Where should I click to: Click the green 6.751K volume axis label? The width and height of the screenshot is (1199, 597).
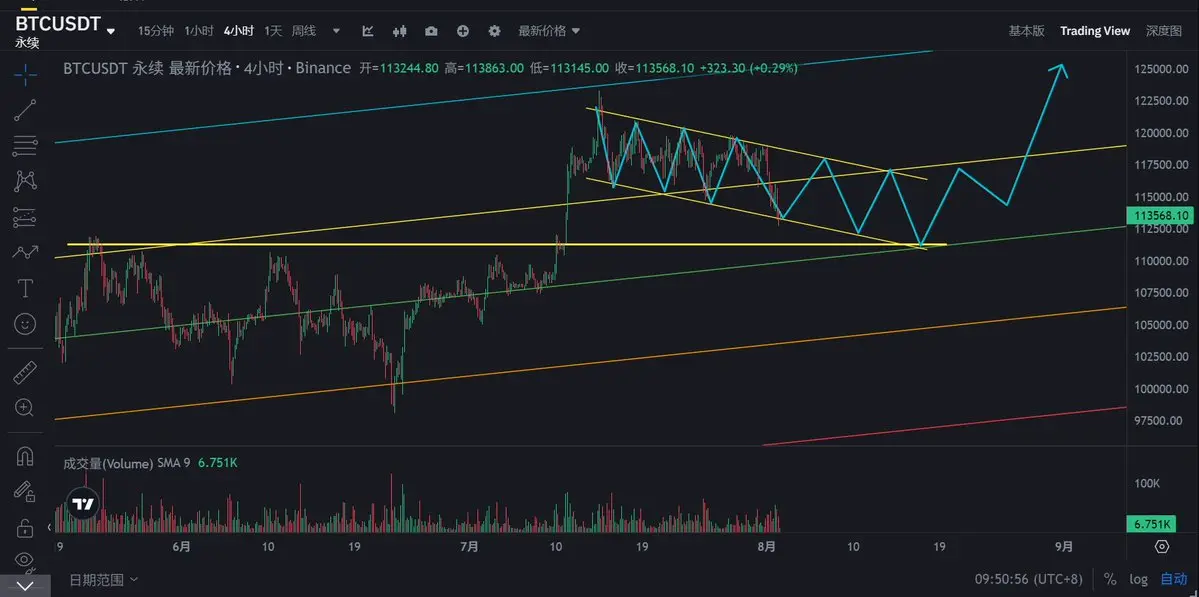(1151, 524)
